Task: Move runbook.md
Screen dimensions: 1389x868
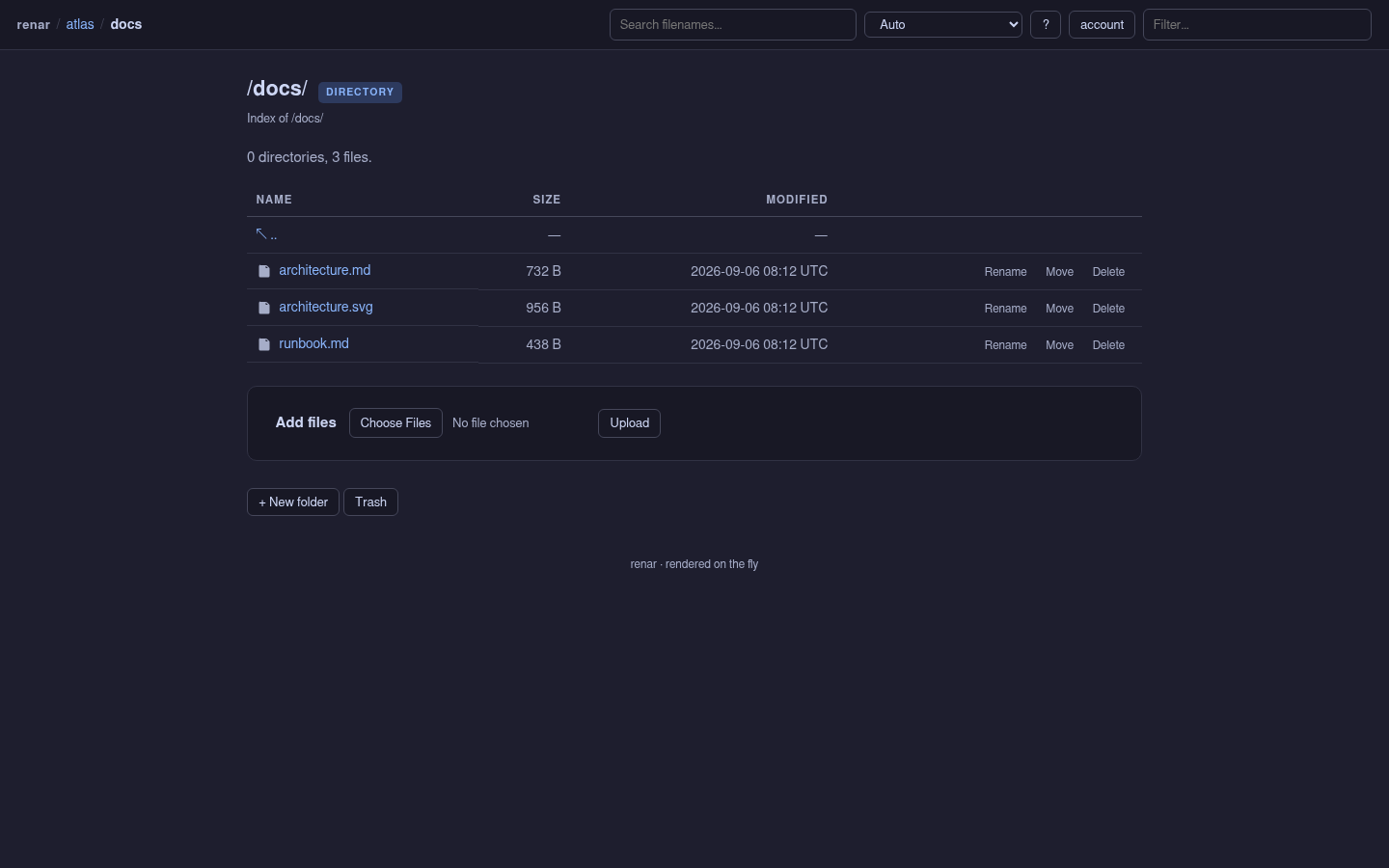Action: pos(1059,345)
